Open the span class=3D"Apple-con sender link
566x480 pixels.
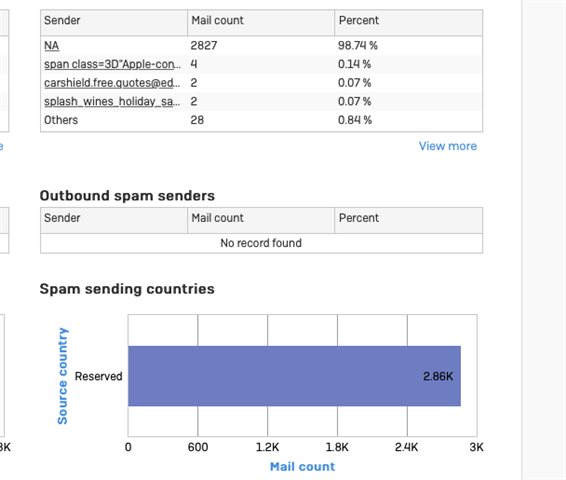tap(112, 64)
